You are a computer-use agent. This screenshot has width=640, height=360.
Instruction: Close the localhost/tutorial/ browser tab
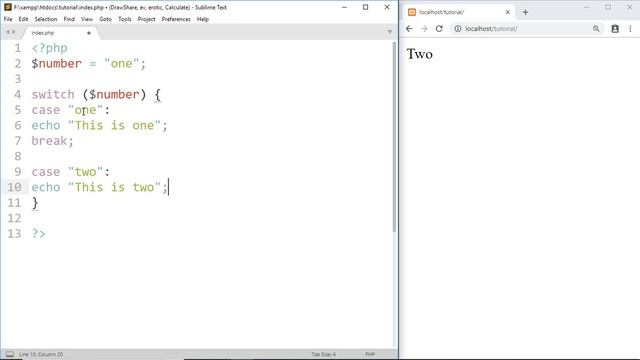pyautogui.click(x=507, y=12)
